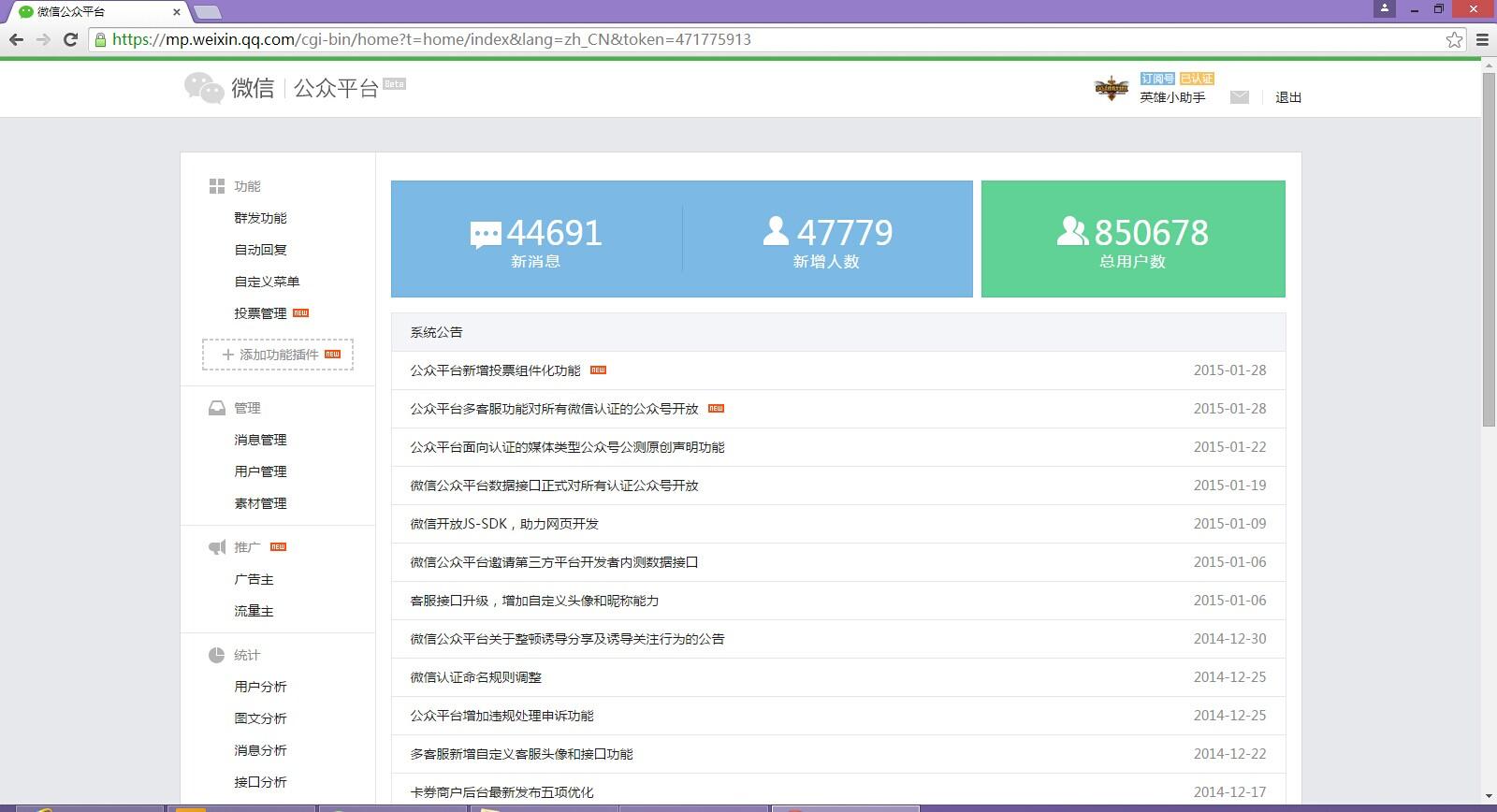Open 消息分析 in the sidebar
Viewport: 1497px width, 812px height.
260,750
